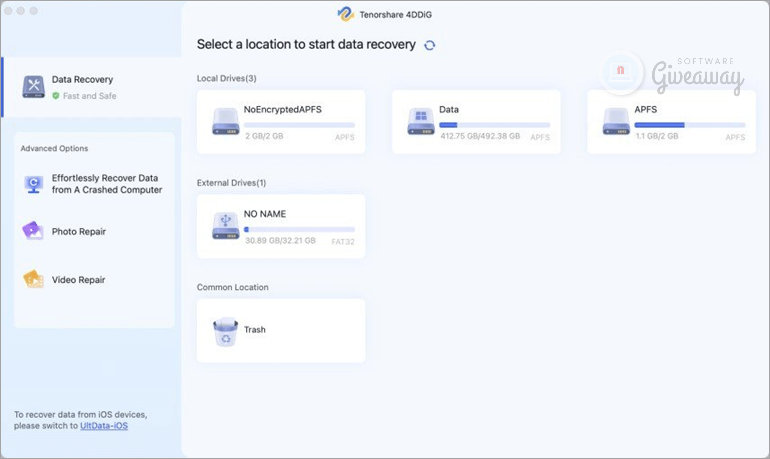Click the Data drive icon
This screenshot has width=770, height=459.
[421, 122]
